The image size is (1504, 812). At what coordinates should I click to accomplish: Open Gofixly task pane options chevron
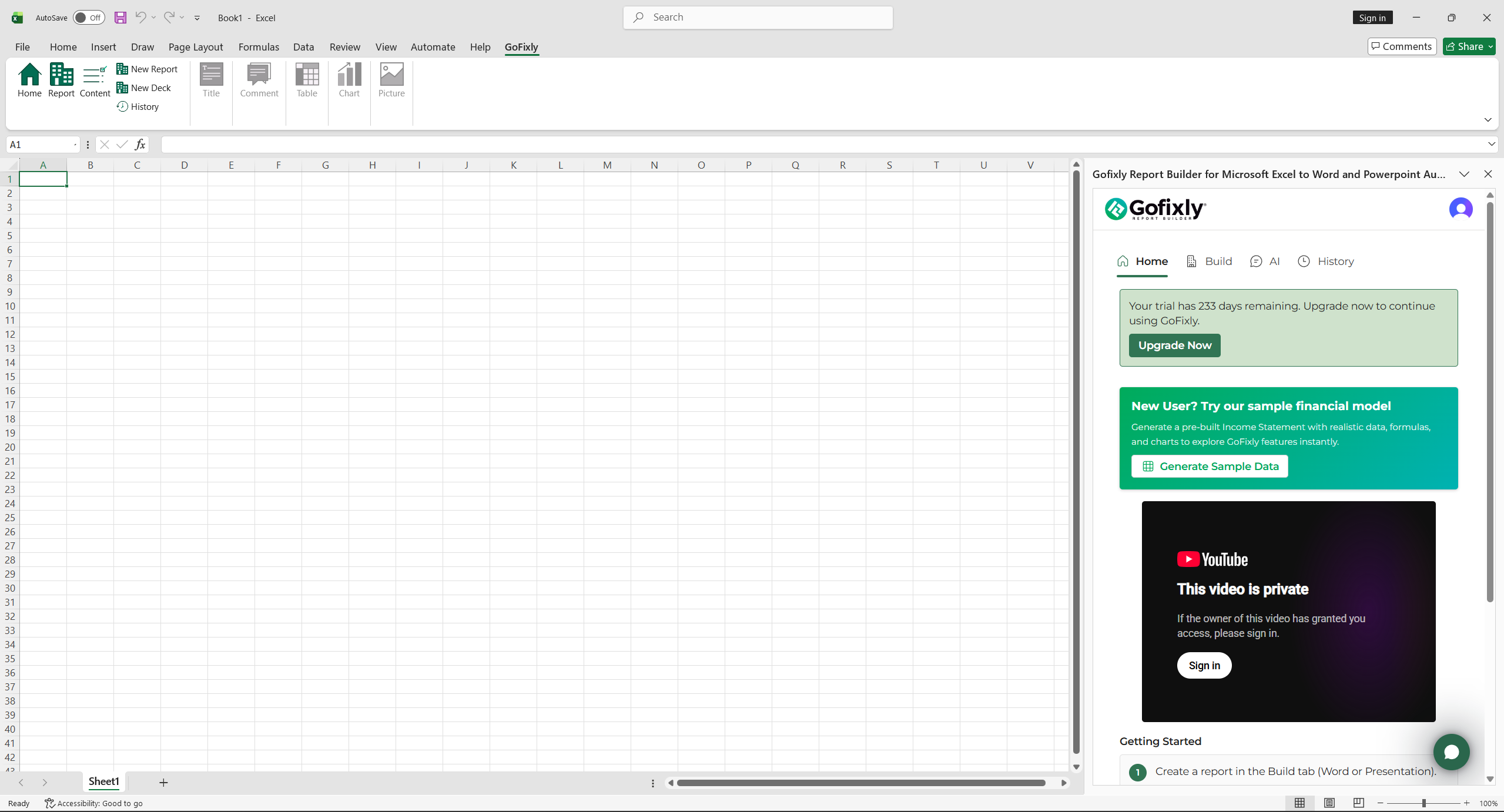pyautogui.click(x=1464, y=174)
